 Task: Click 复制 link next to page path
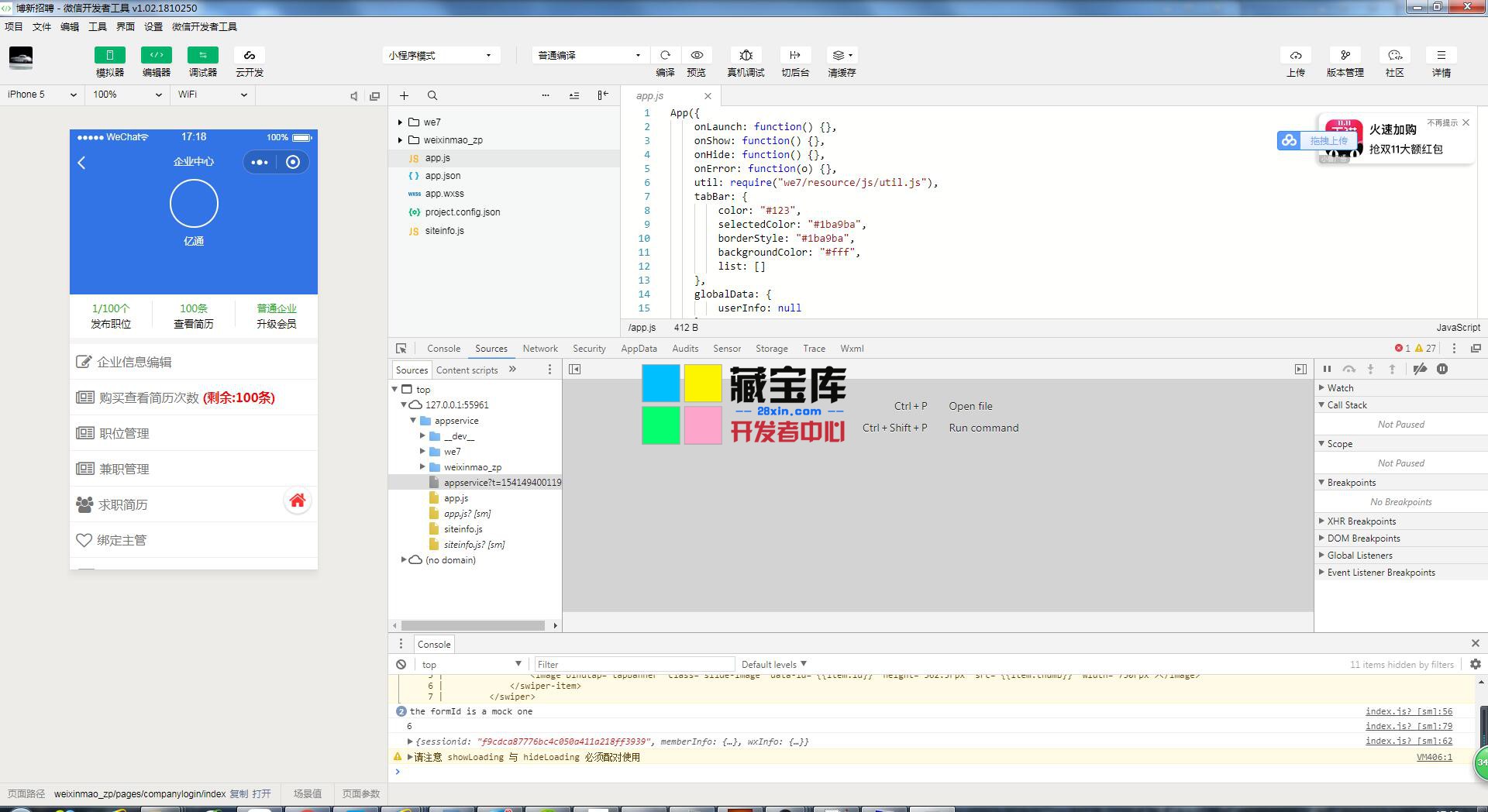239,794
